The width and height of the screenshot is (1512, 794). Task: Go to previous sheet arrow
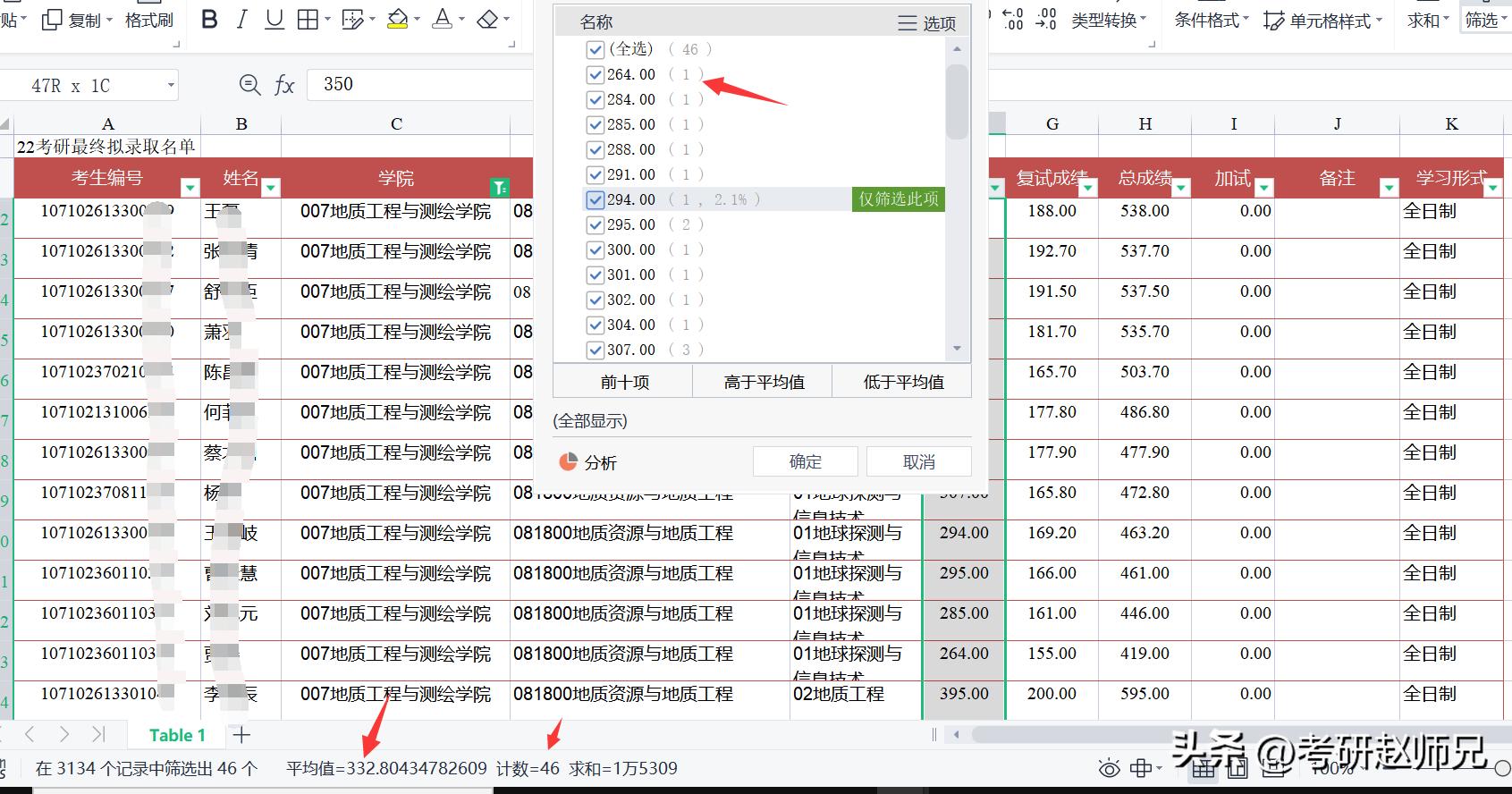[x=30, y=735]
